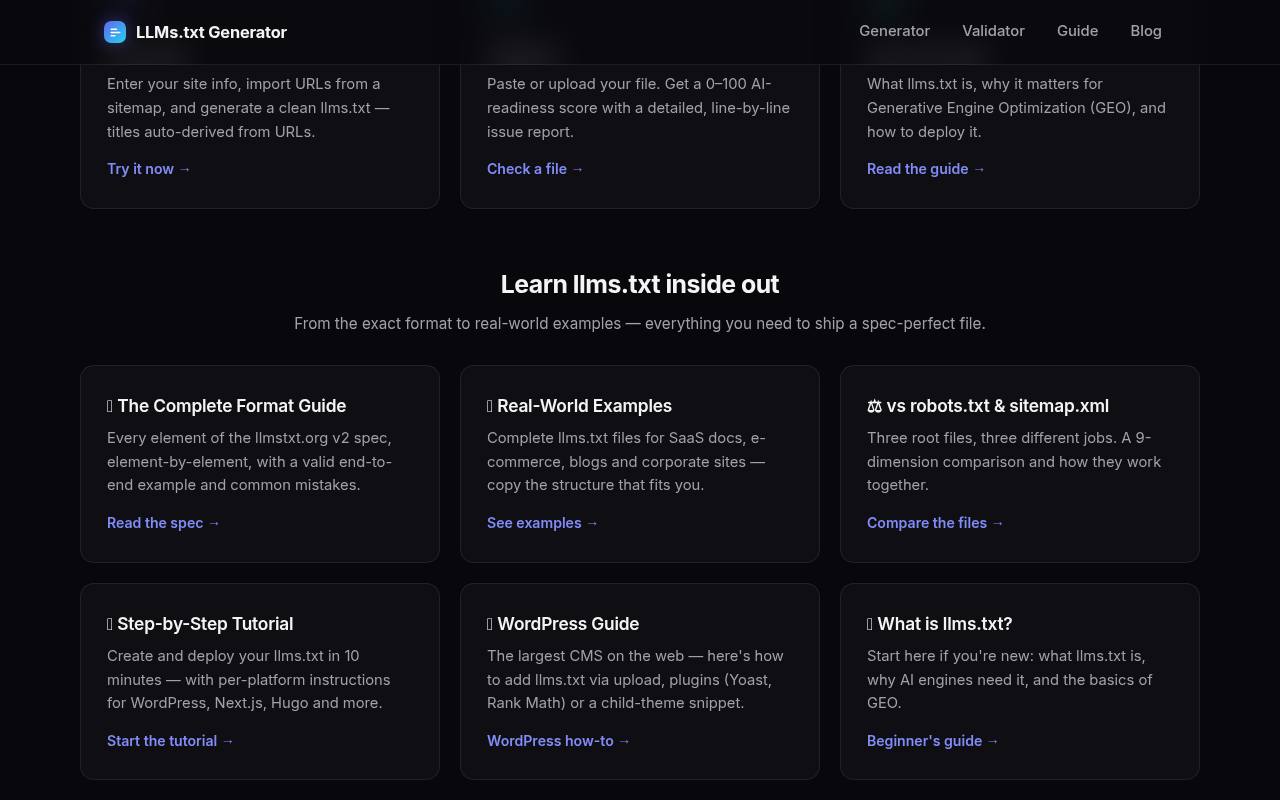Click the description mentioning Yoast and Rank Math
Screen dimensions: 1280x800
[635, 679]
